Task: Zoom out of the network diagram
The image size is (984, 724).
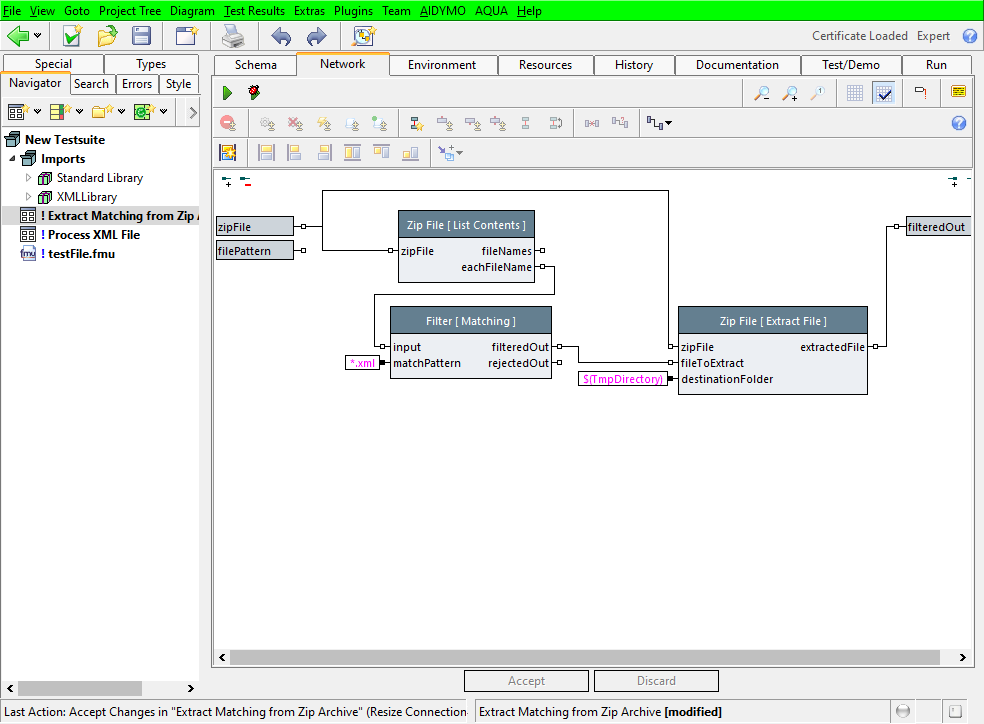Action: tap(762, 93)
